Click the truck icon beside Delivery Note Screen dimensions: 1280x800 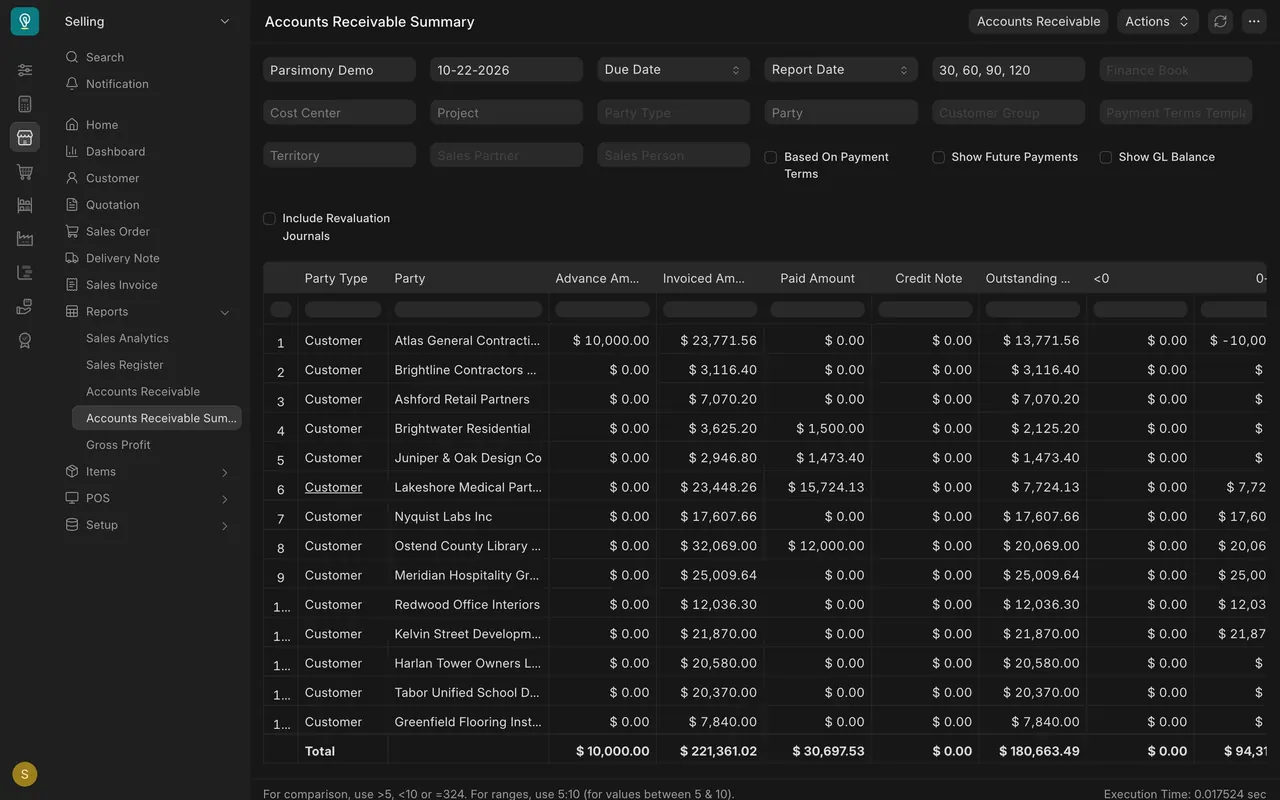[72, 258]
